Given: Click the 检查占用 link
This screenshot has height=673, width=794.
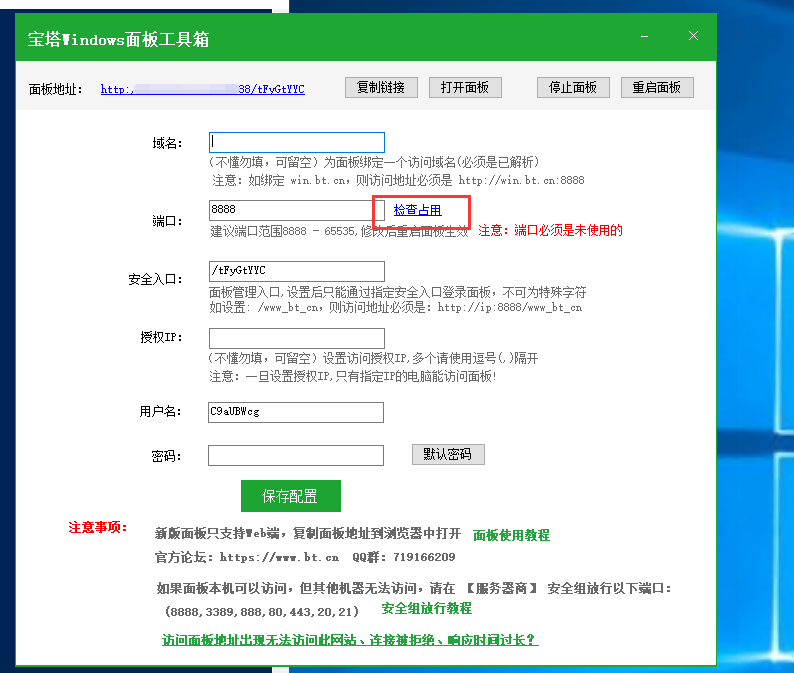Looking at the screenshot, I should [417, 210].
